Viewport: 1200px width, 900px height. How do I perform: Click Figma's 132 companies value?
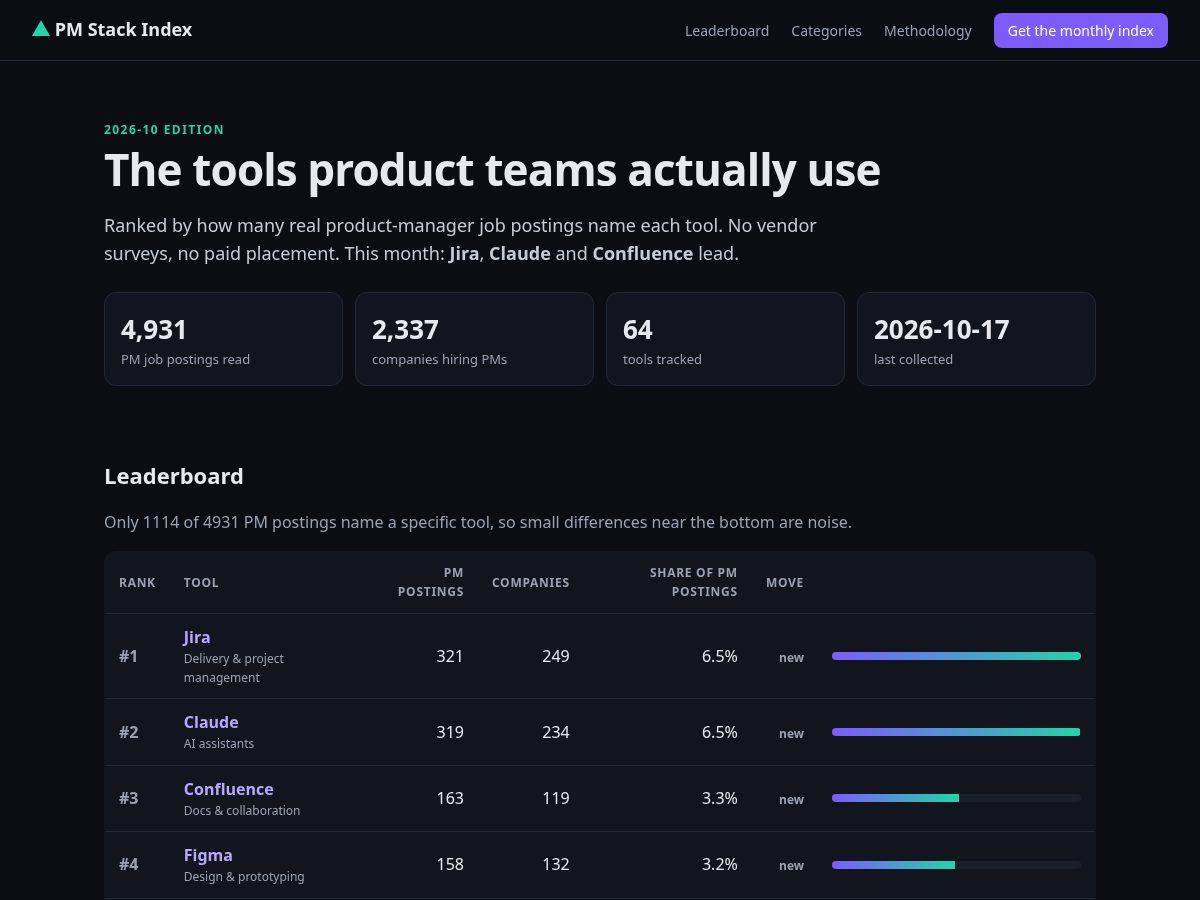[x=556, y=864]
